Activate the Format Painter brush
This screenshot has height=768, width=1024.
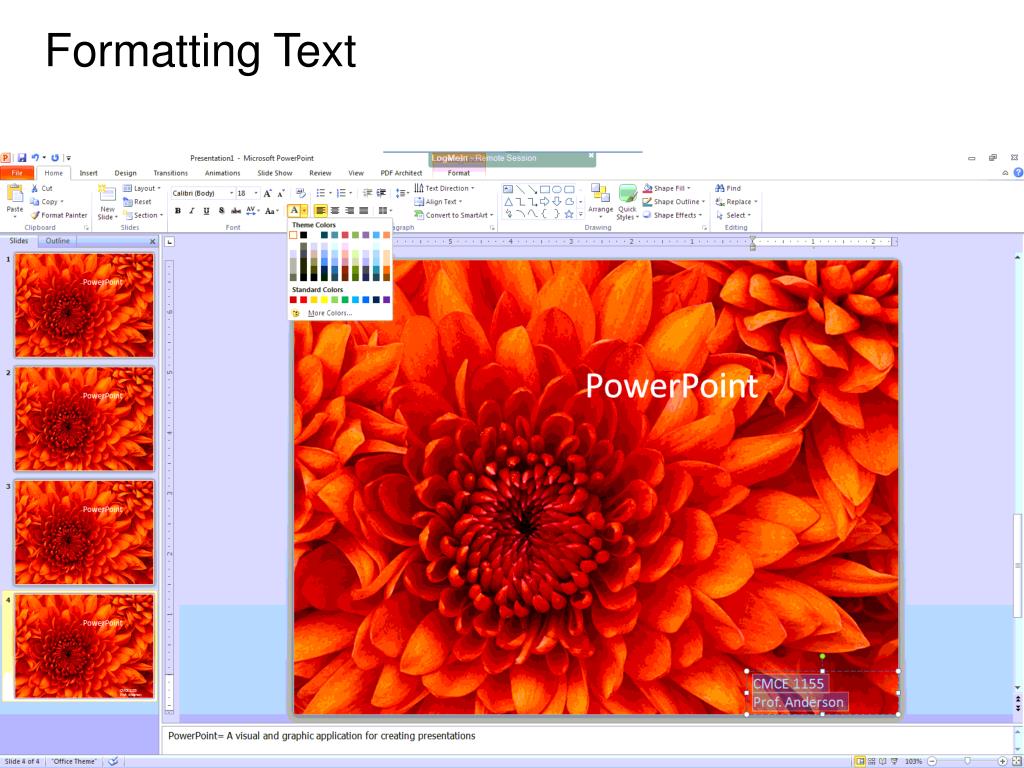[x=59, y=215]
